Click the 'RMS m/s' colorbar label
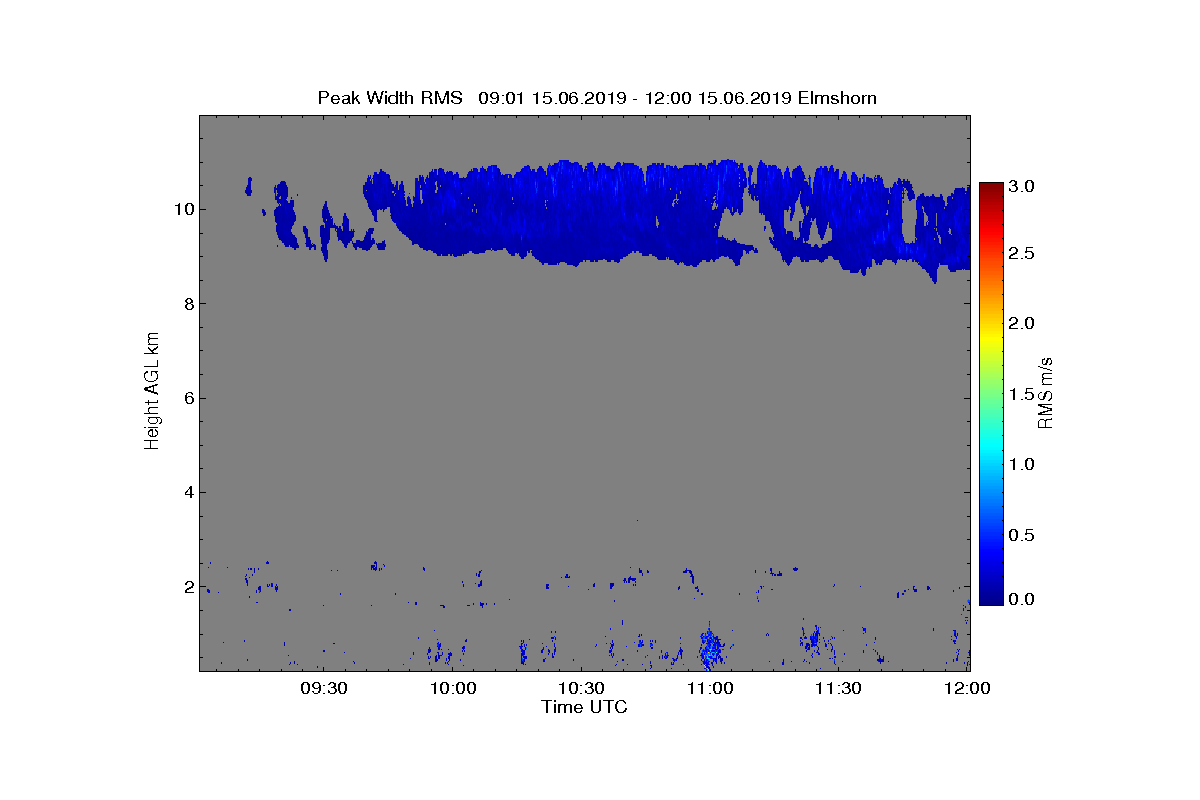 [x=1046, y=391]
